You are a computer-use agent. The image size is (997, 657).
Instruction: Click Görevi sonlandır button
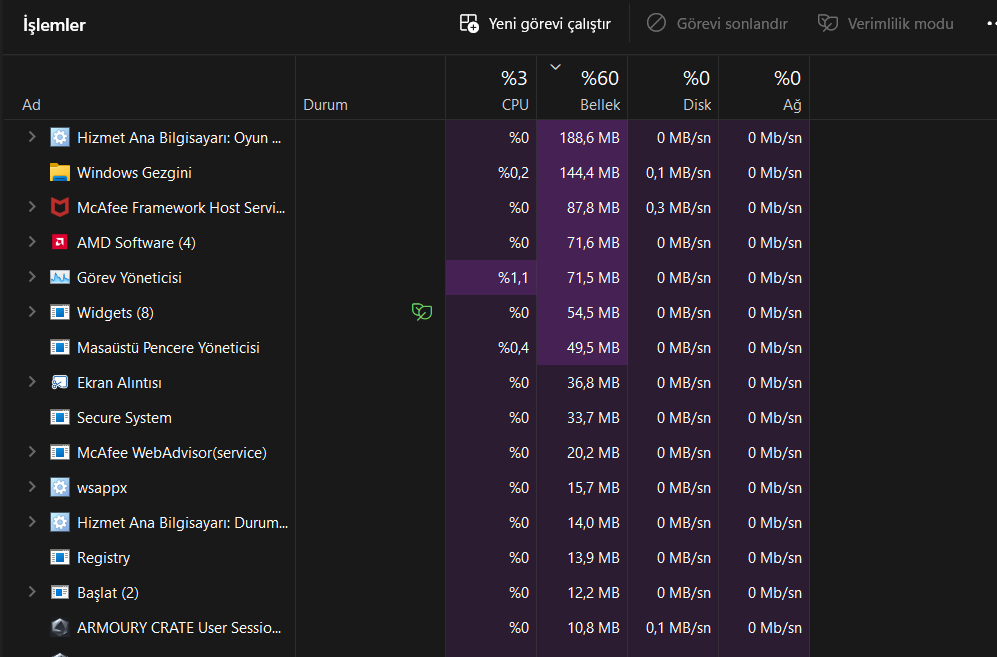718,23
